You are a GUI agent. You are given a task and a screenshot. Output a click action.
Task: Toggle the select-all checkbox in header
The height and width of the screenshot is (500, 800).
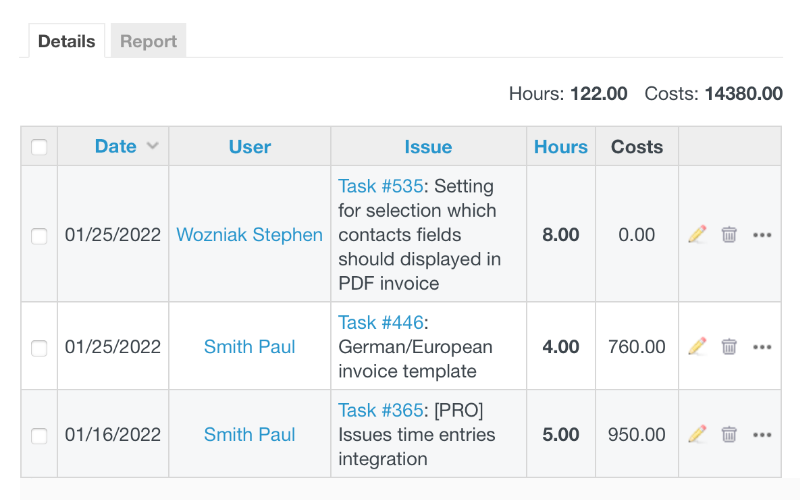(39, 147)
